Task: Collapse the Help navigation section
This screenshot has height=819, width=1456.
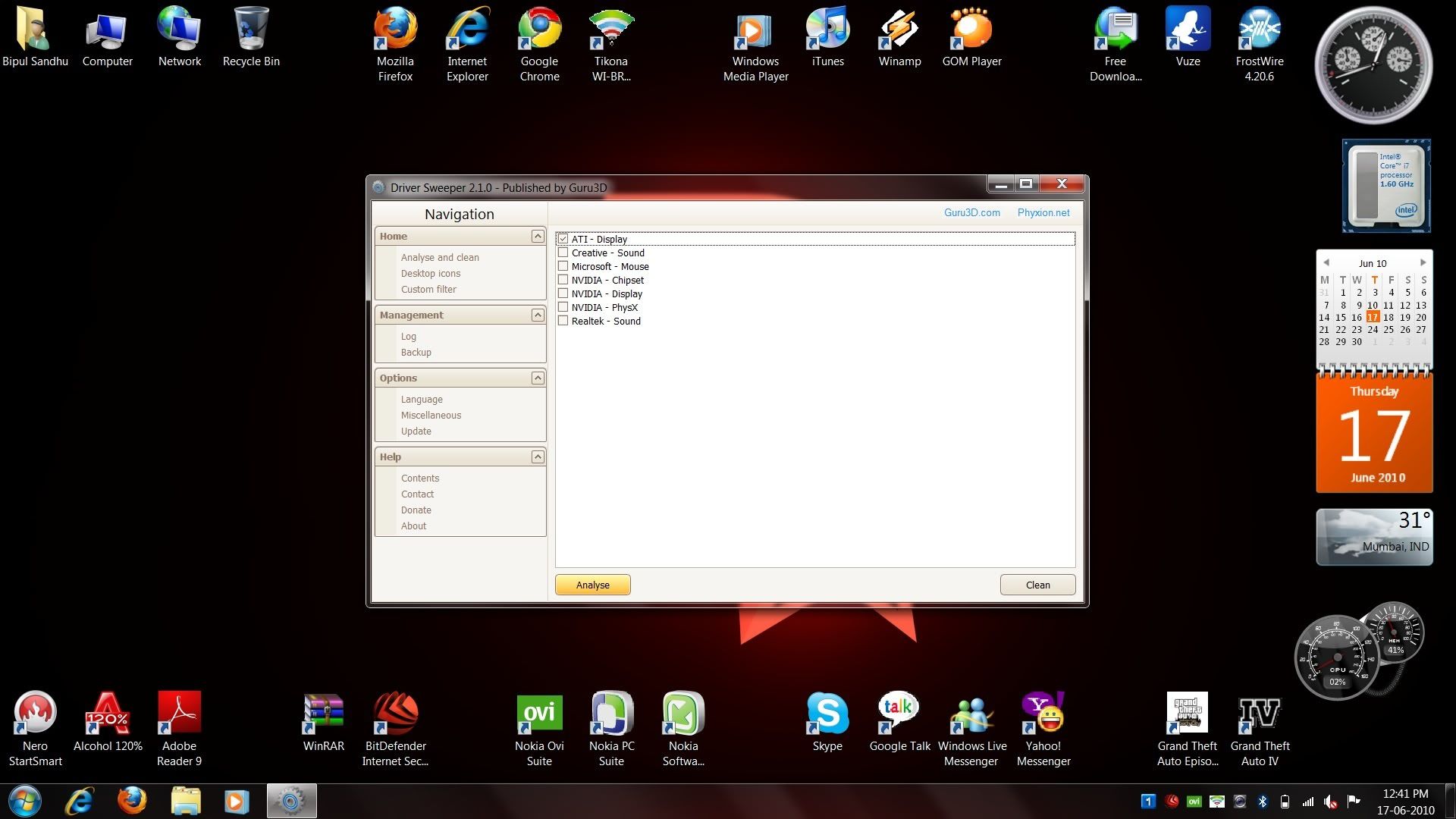Action: 538,457
